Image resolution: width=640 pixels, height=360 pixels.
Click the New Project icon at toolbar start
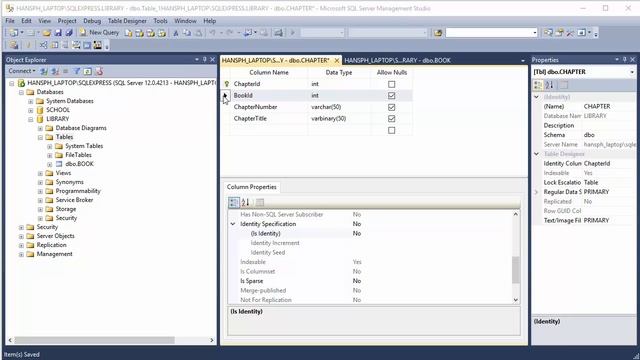click(13, 33)
